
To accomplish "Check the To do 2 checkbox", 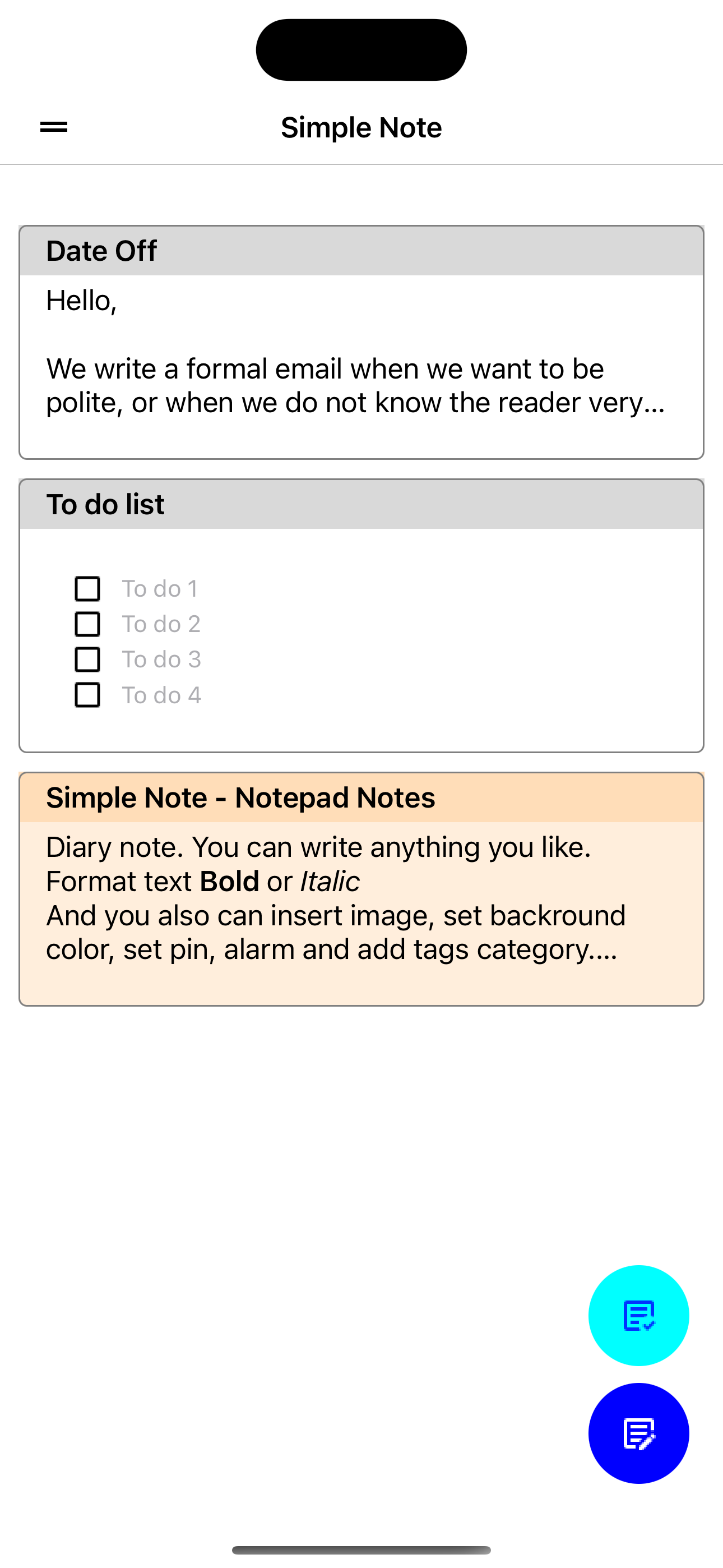I will click(87, 623).
